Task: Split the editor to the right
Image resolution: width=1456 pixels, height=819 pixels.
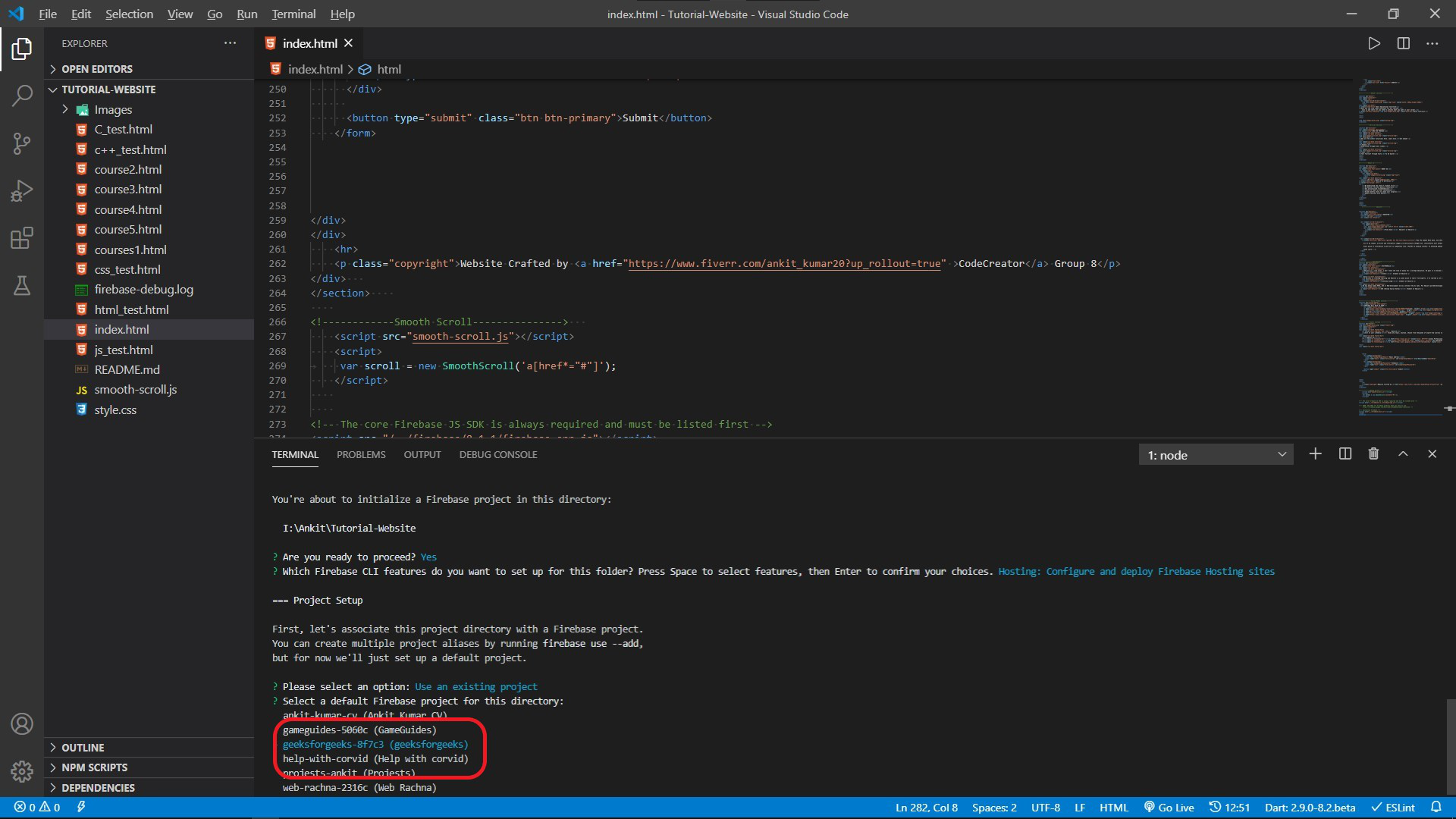Action: pyautogui.click(x=1403, y=44)
